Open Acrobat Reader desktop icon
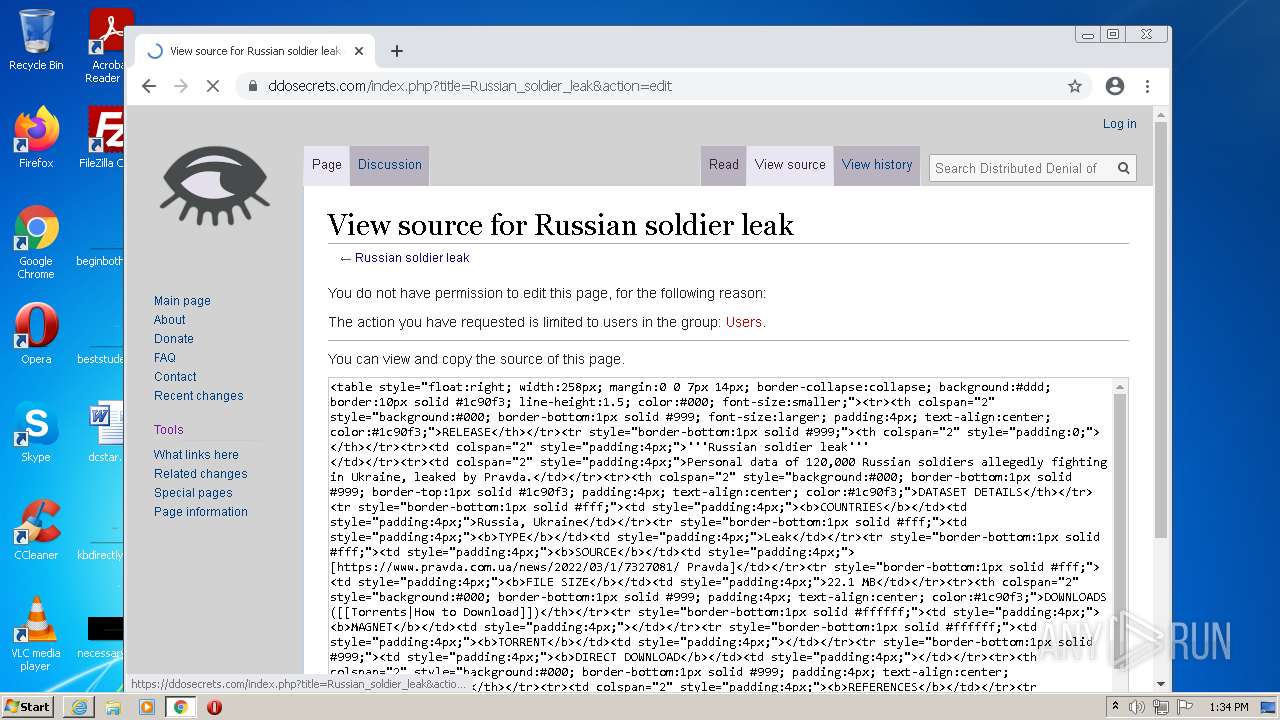The width and height of the screenshot is (1280, 720). [x=106, y=46]
